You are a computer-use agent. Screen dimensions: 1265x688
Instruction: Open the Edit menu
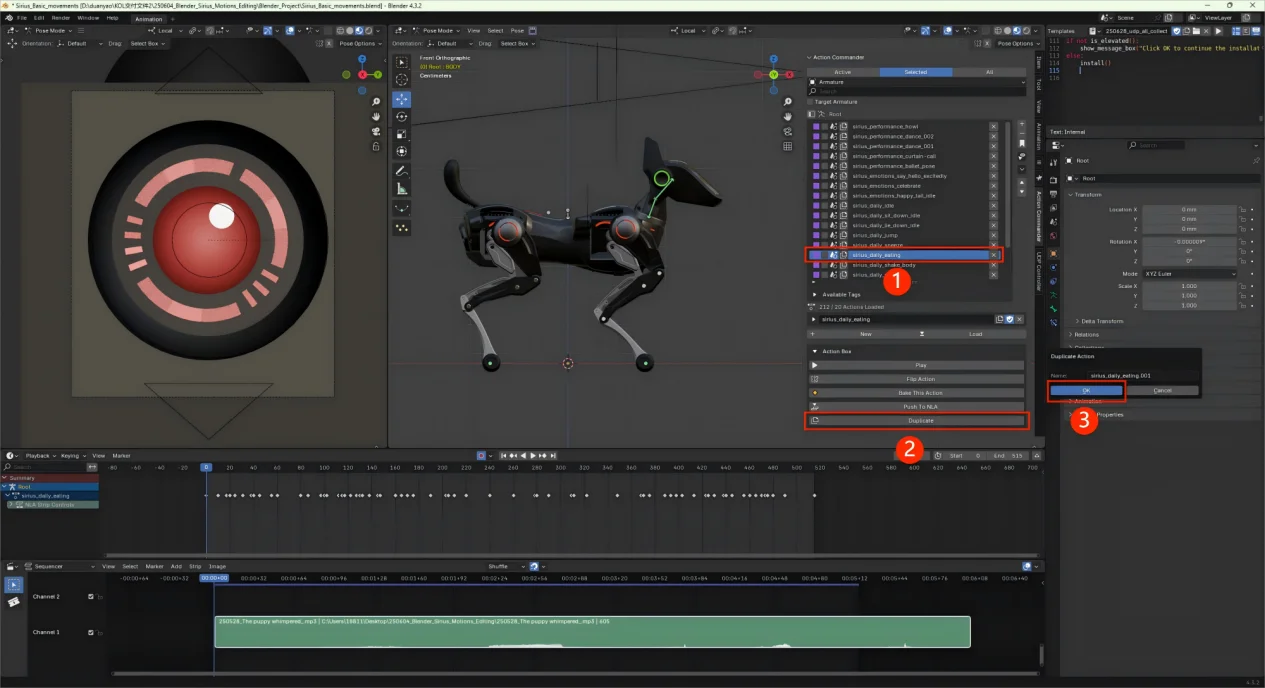(39, 18)
